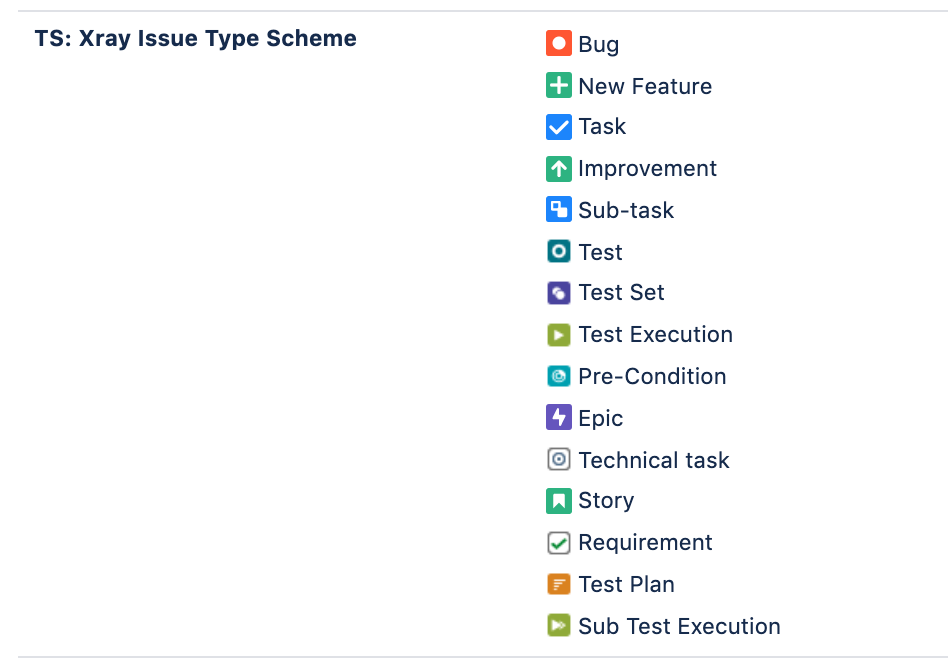Viewport: 948px width, 660px height.
Task: Click the Technical task label
Action: tap(654, 460)
